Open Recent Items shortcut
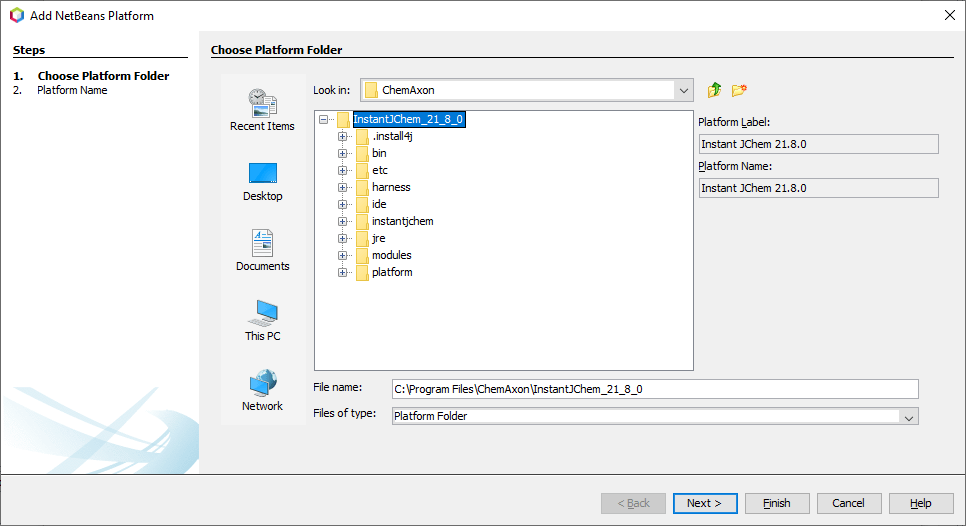Image resolution: width=966 pixels, height=526 pixels. (262, 110)
